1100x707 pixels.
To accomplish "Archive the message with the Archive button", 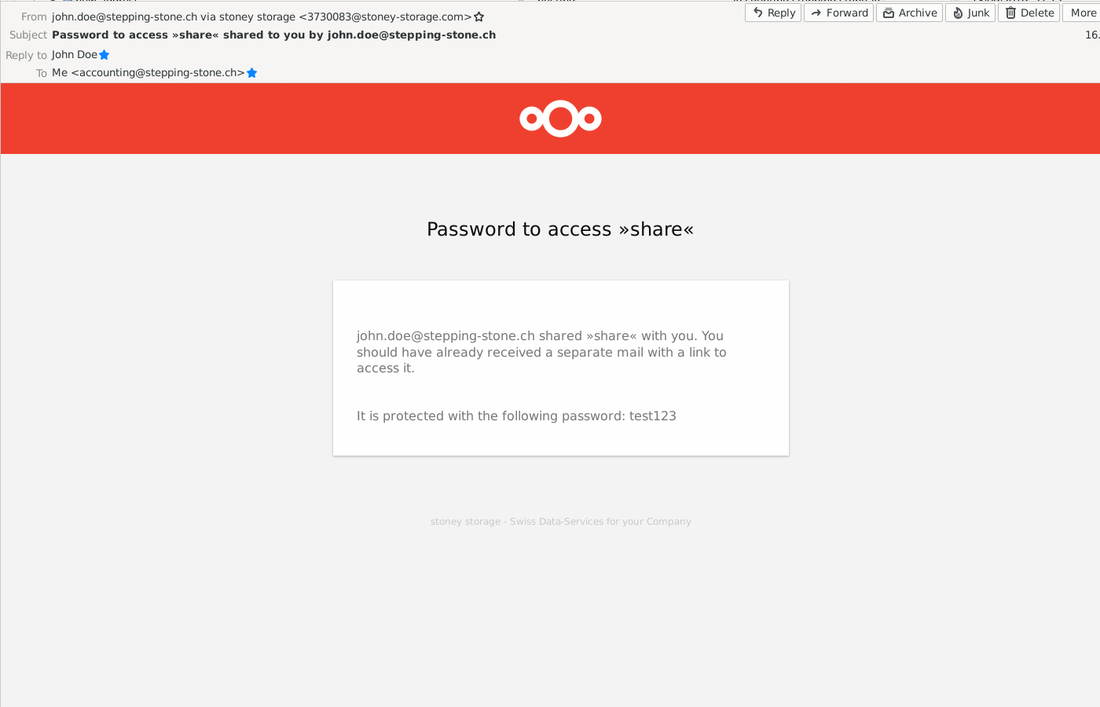I will coord(909,13).
